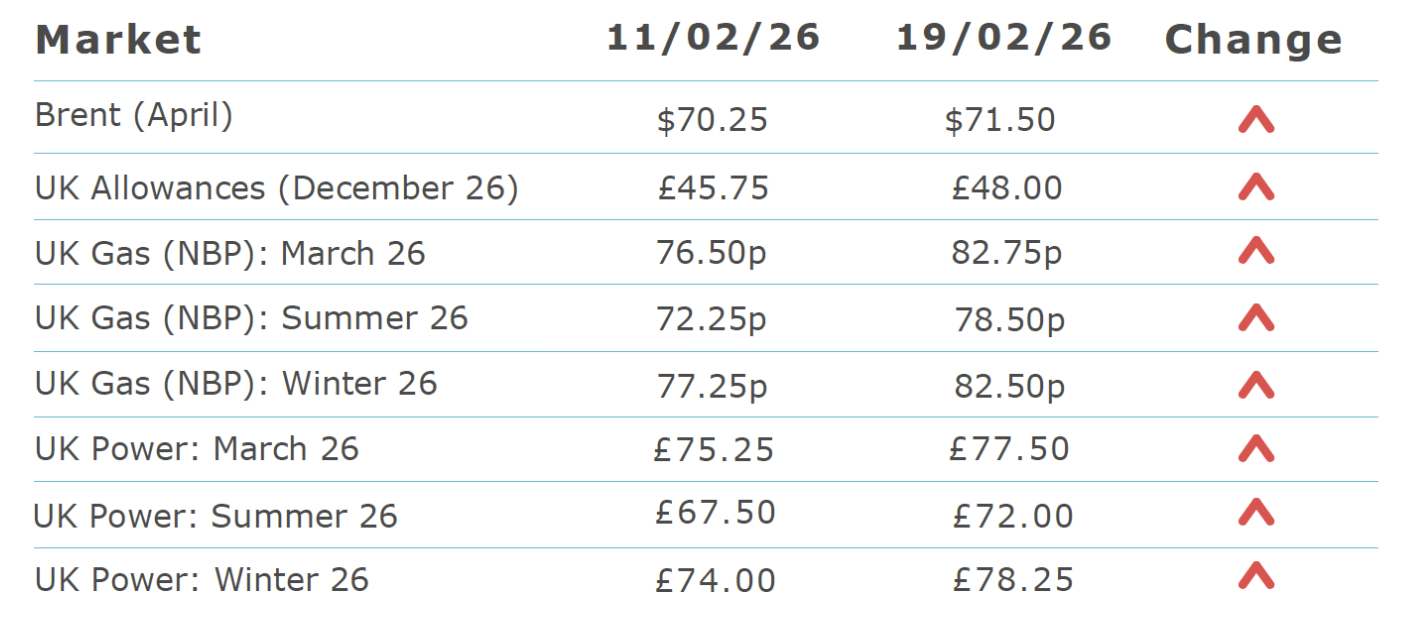Click the £78.25 UK Power Winter price

click(1013, 579)
